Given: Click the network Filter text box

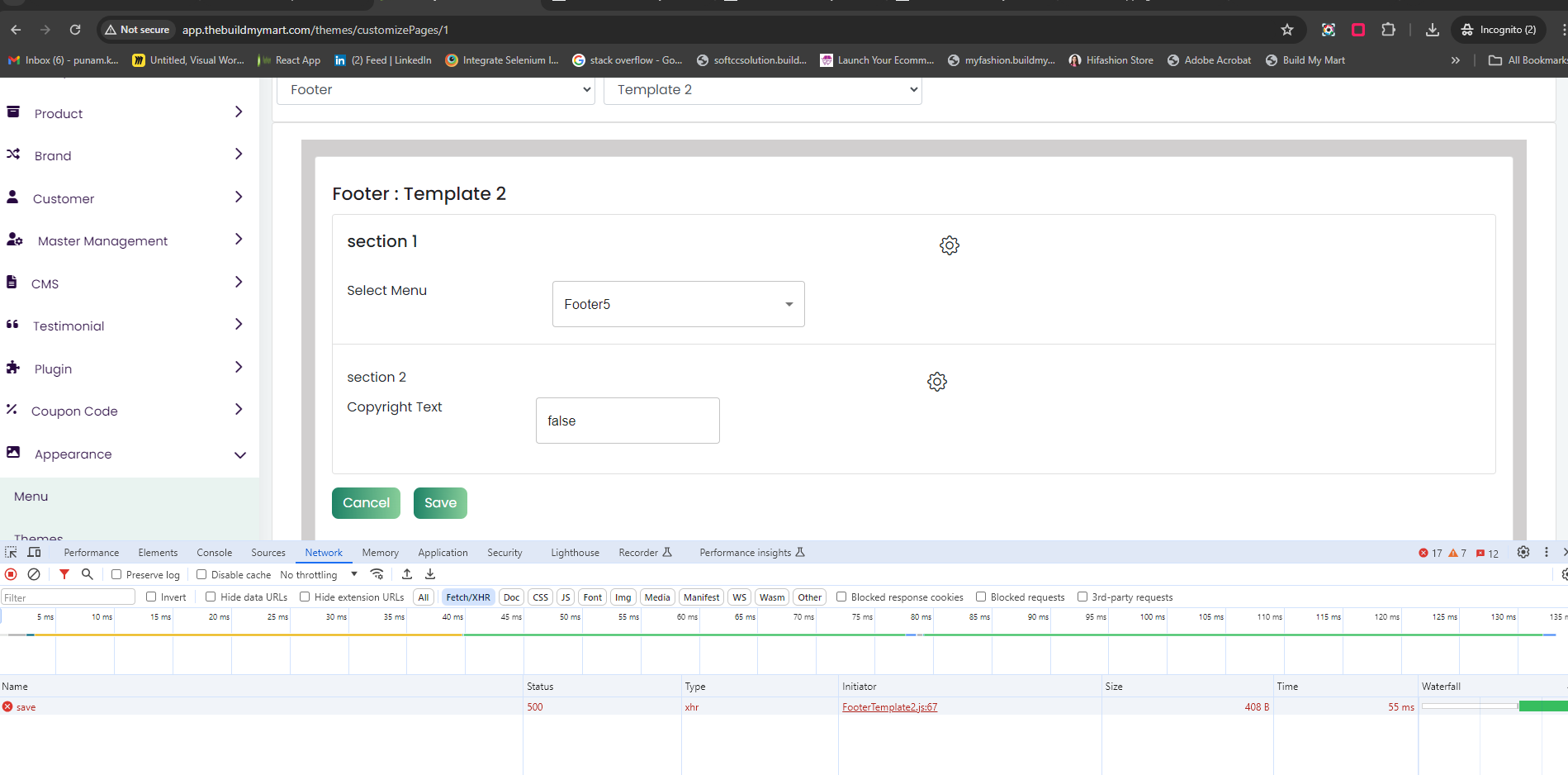Looking at the screenshot, I should tap(68, 597).
